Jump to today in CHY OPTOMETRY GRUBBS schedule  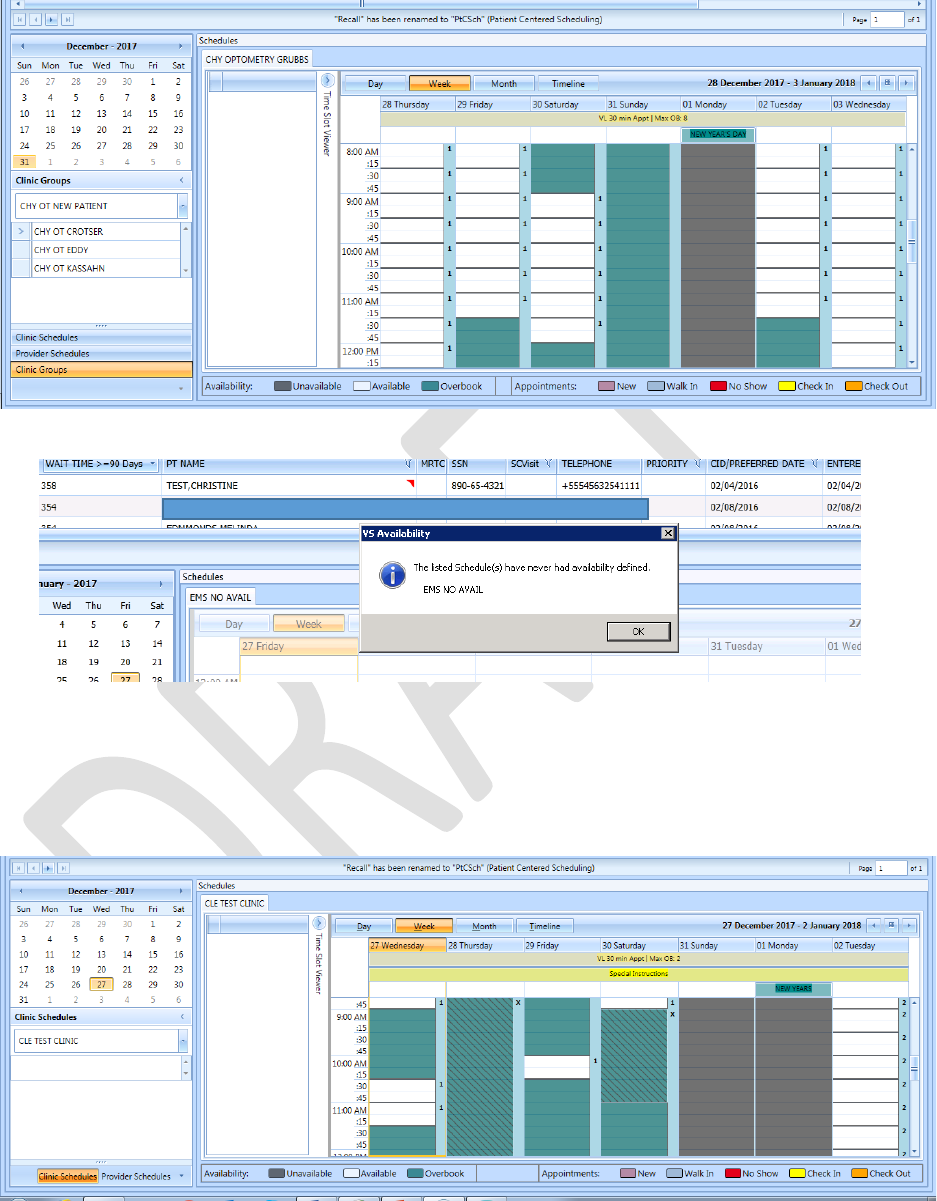point(887,83)
